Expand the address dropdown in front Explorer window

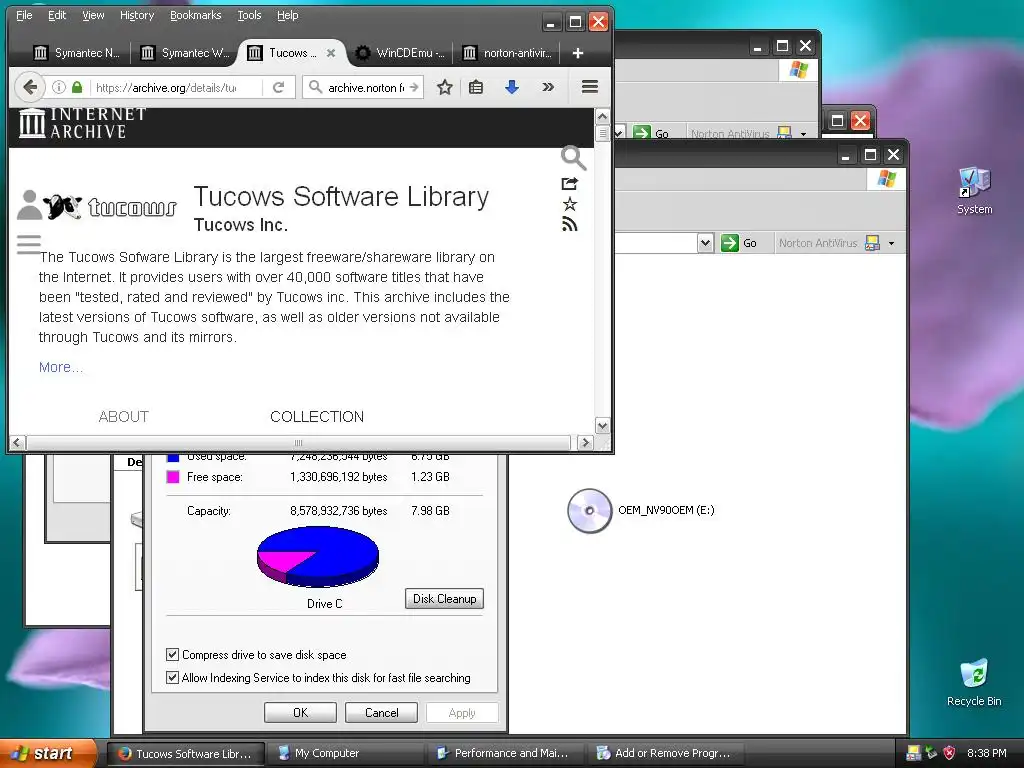point(705,243)
